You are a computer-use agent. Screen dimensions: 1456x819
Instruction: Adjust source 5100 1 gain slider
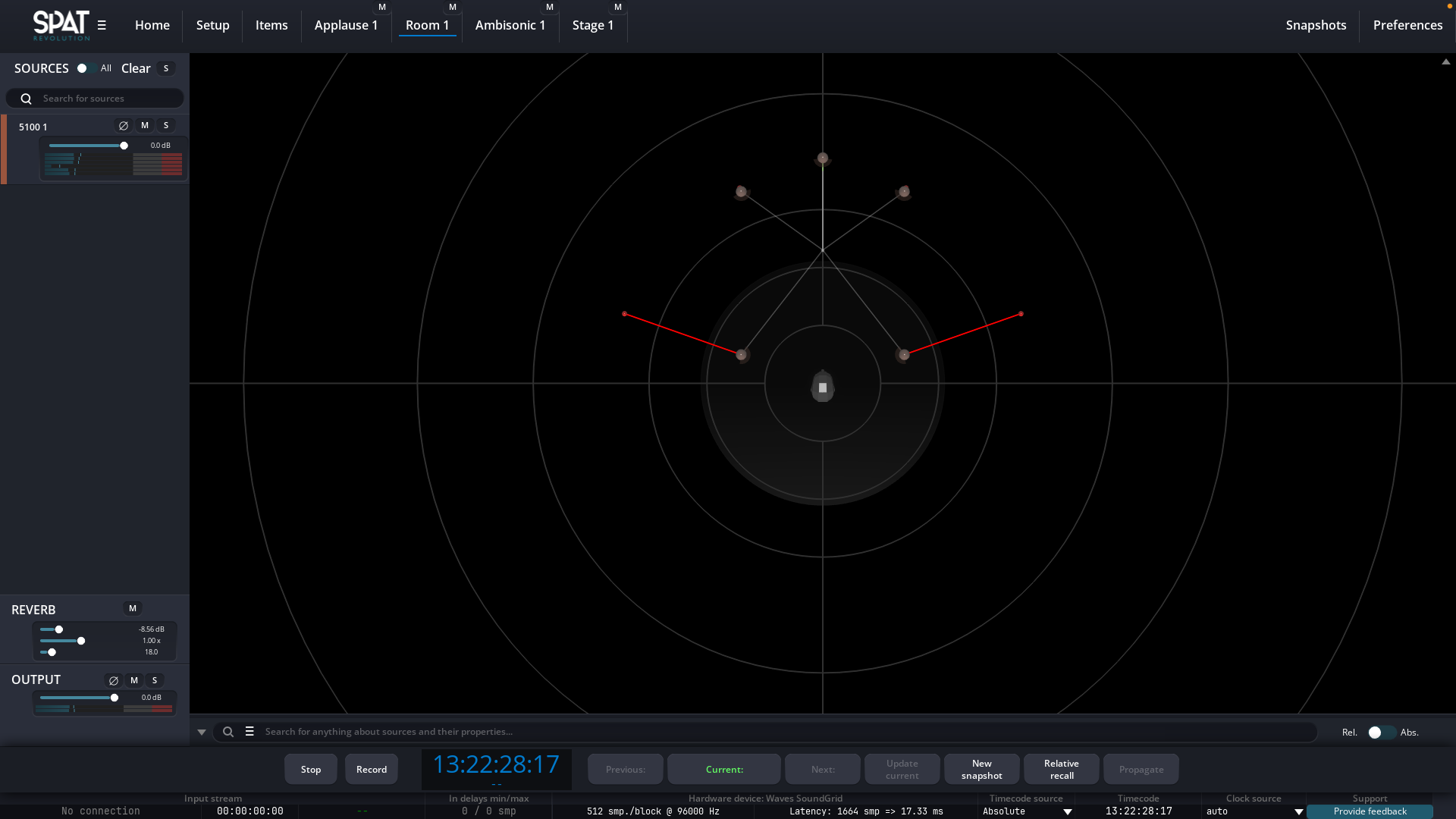[x=124, y=146]
